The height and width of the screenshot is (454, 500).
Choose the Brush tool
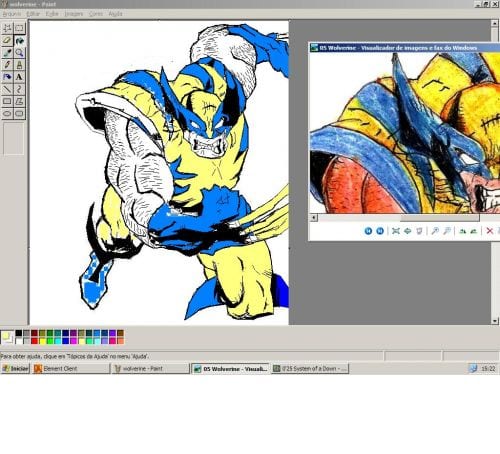[19, 65]
